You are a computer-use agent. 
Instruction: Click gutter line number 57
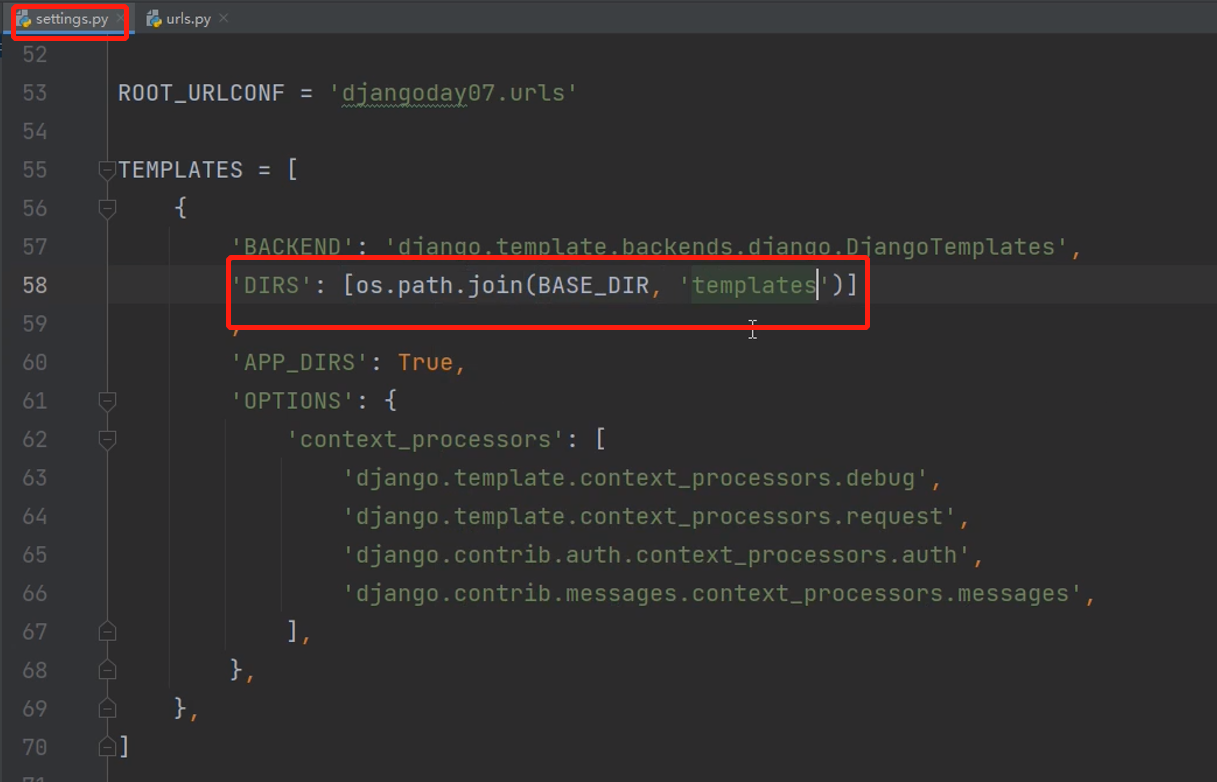(x=35, y=247)
